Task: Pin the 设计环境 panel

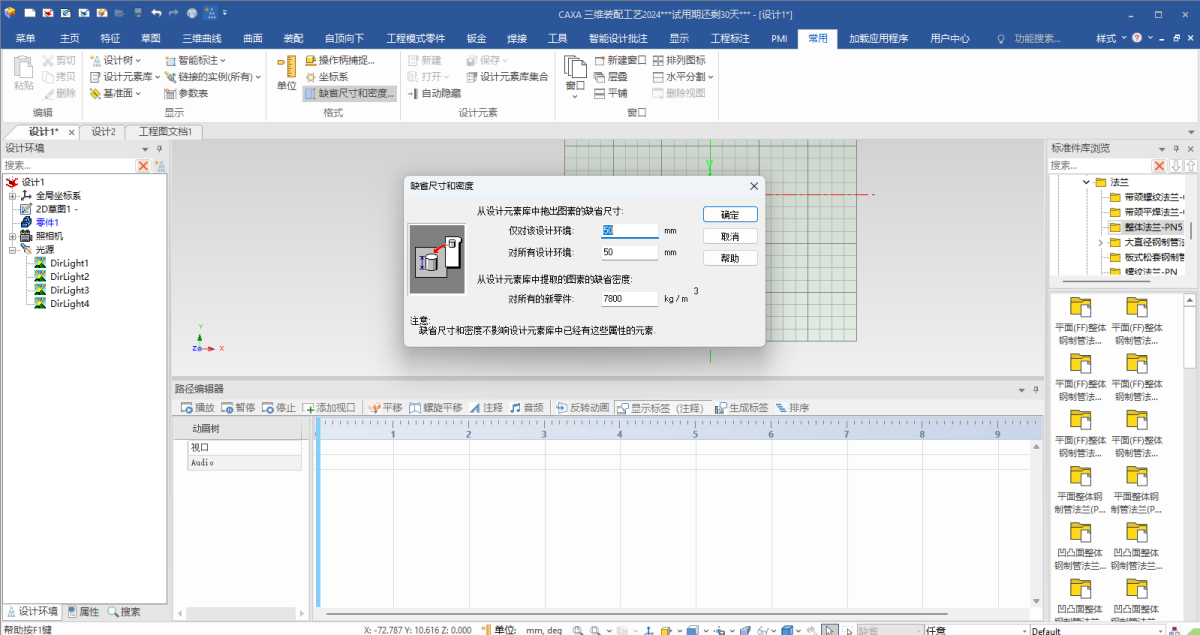Action: point(159,149)
